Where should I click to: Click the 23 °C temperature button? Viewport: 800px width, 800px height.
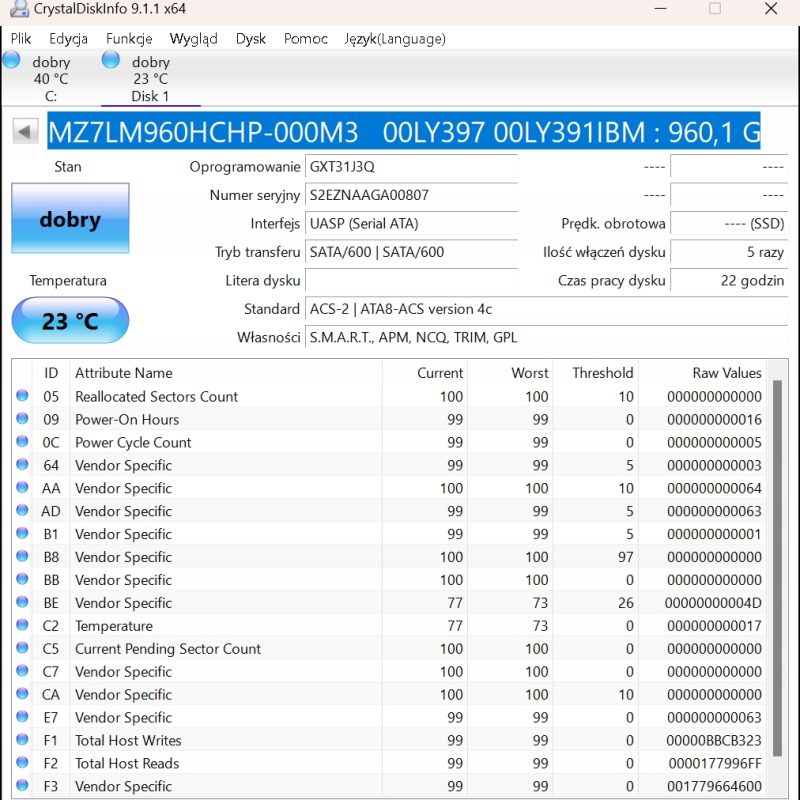point(70,321)
